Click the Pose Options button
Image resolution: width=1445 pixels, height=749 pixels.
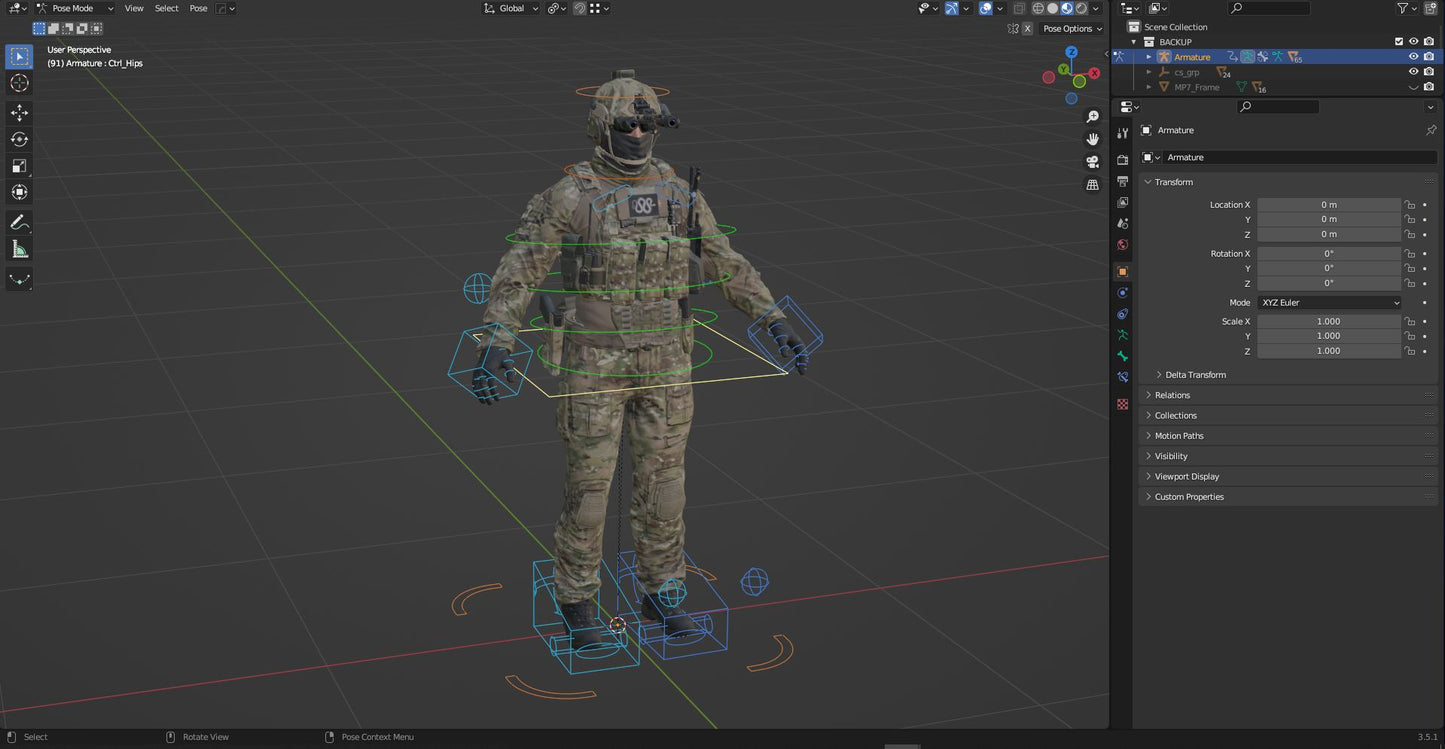1072,29
